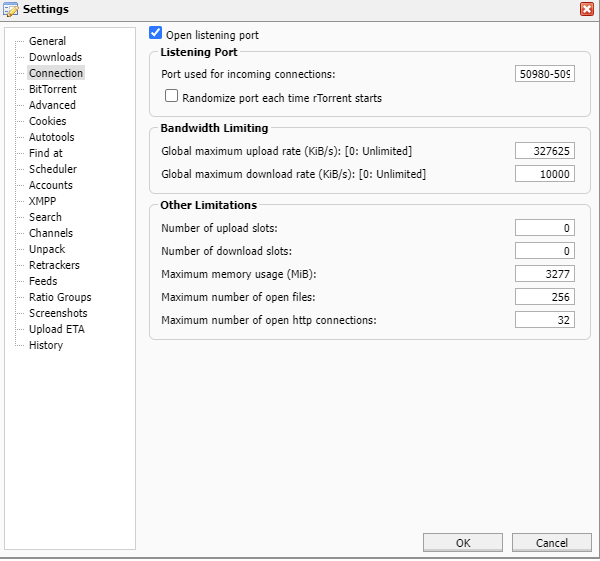
Task: Open Scheduler settings
Action: click(x=53, y=169)
